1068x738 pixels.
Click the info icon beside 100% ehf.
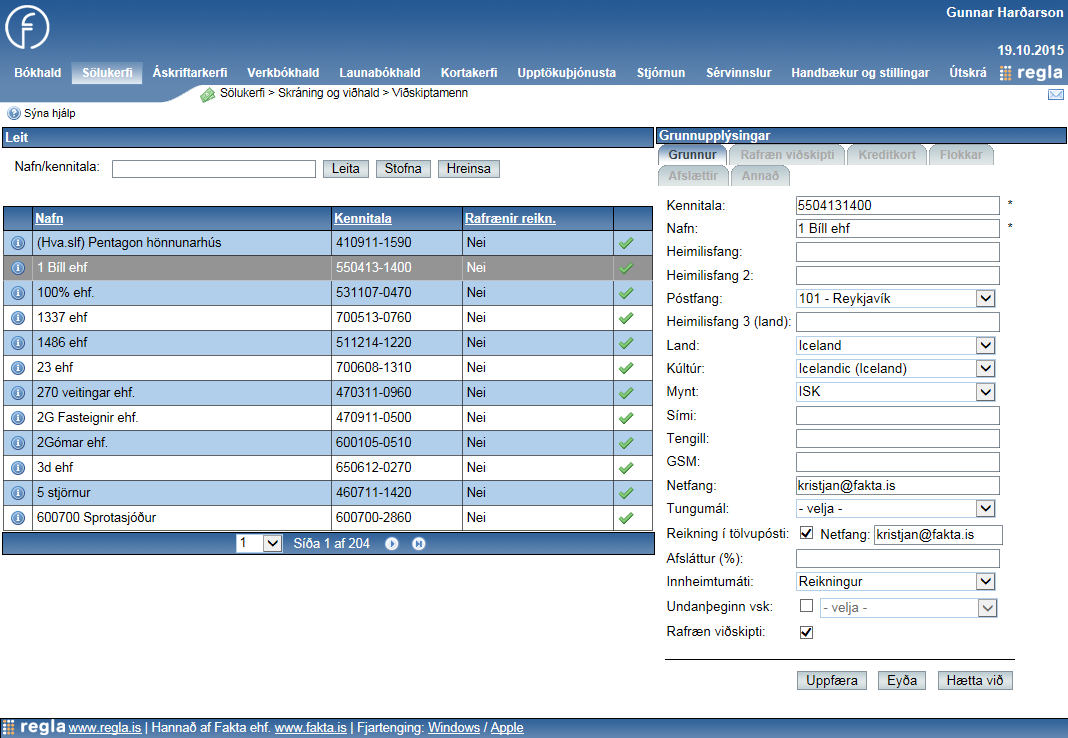(x=17, y=293)
